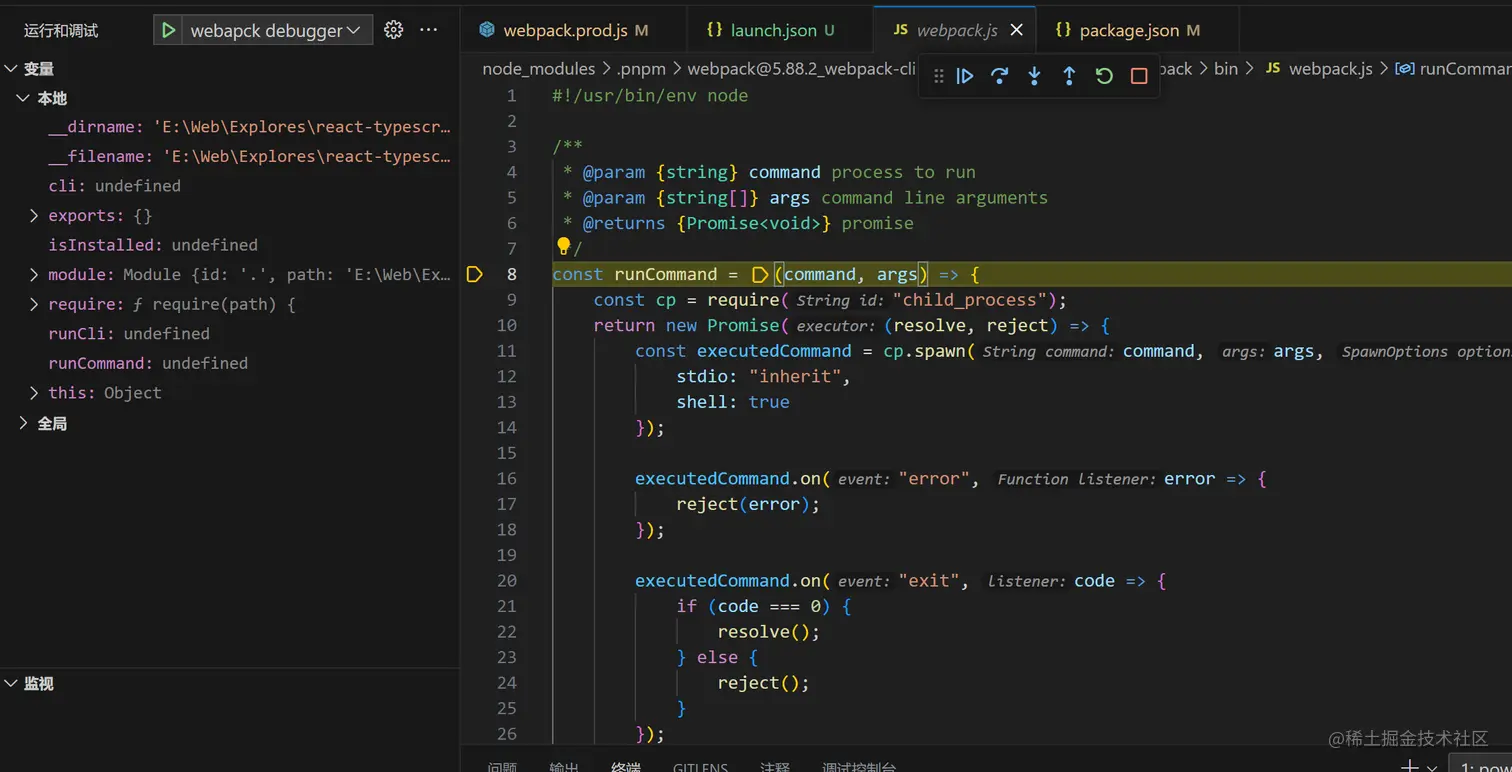The width and height of the screenshot is (1512, 772).
Task: Click the lightbulb code action icon
Action: (563, 246)
